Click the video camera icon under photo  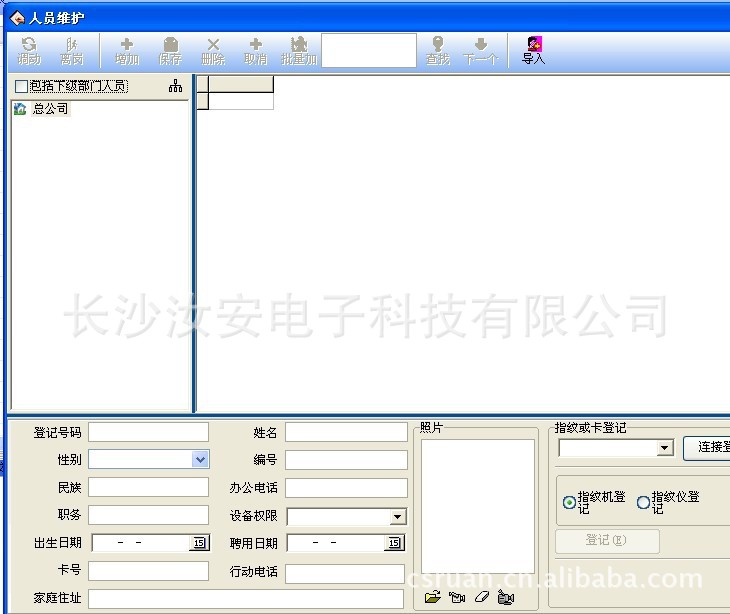click(x=506, y=598)
